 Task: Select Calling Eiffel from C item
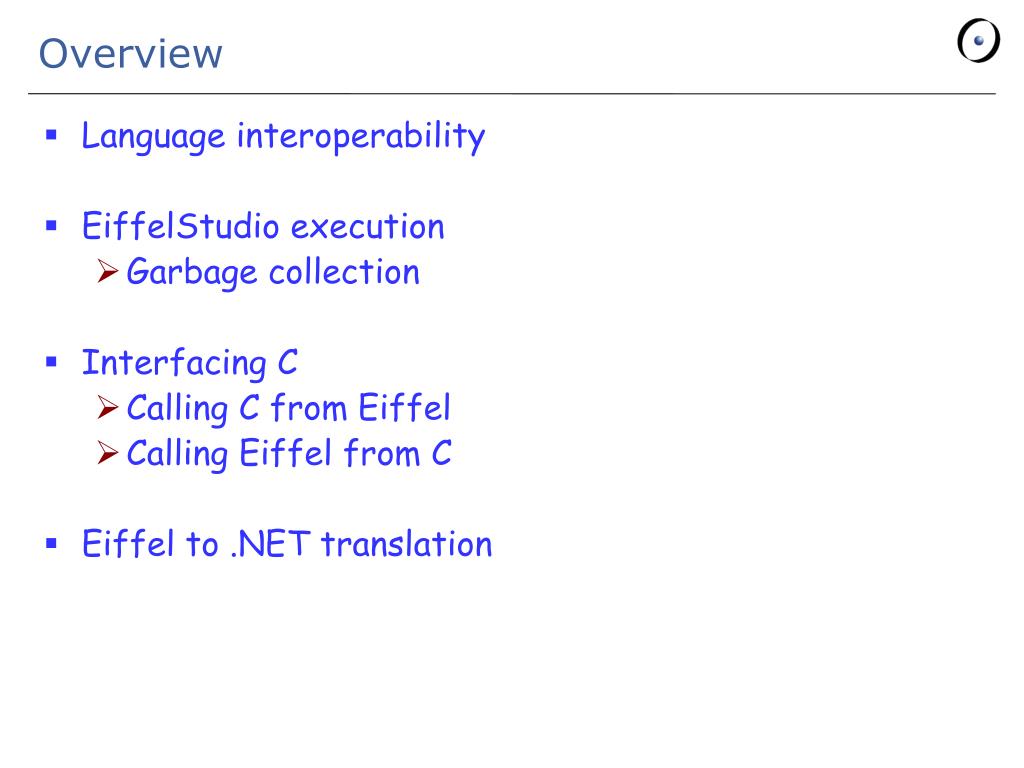(289, 454)
